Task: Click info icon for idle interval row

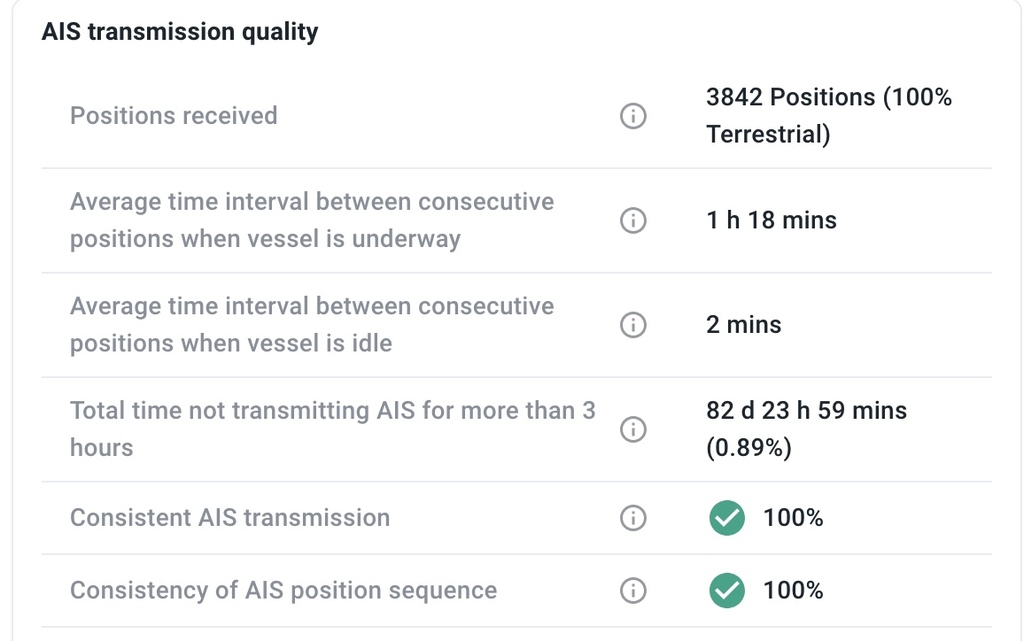Action: (633, 324)
